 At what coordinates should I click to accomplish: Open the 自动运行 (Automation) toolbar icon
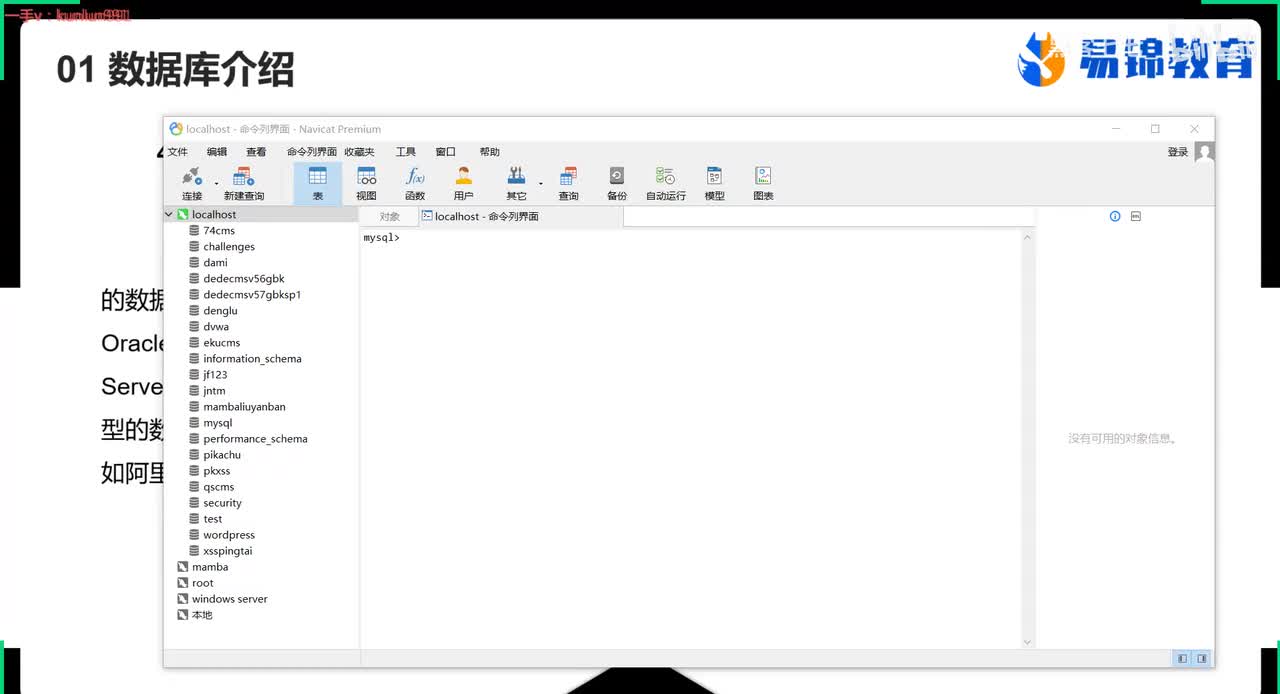pos(666,184)
